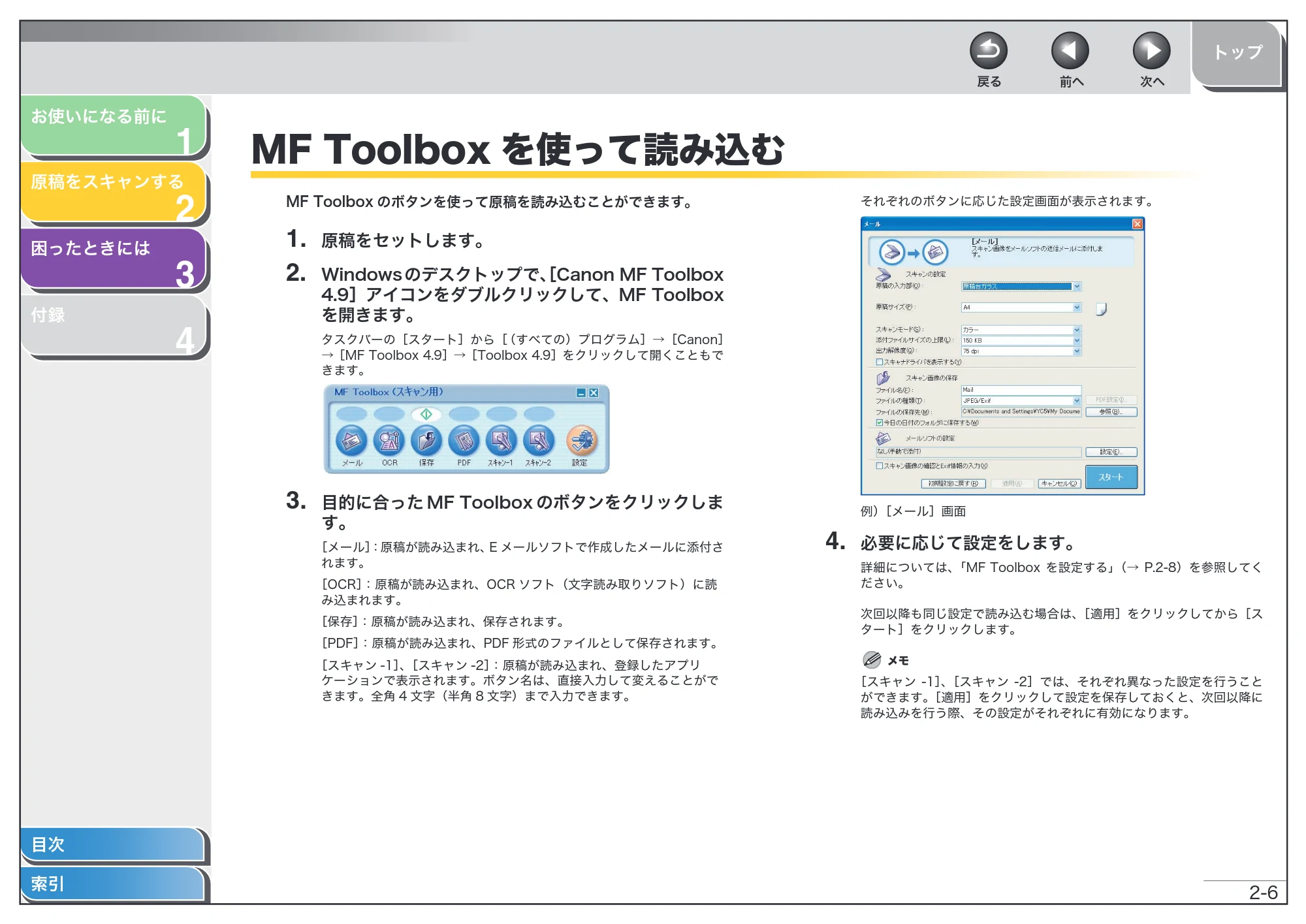Go to the 索引 index button
The image size is (1306, 924).
click(112, 884)
